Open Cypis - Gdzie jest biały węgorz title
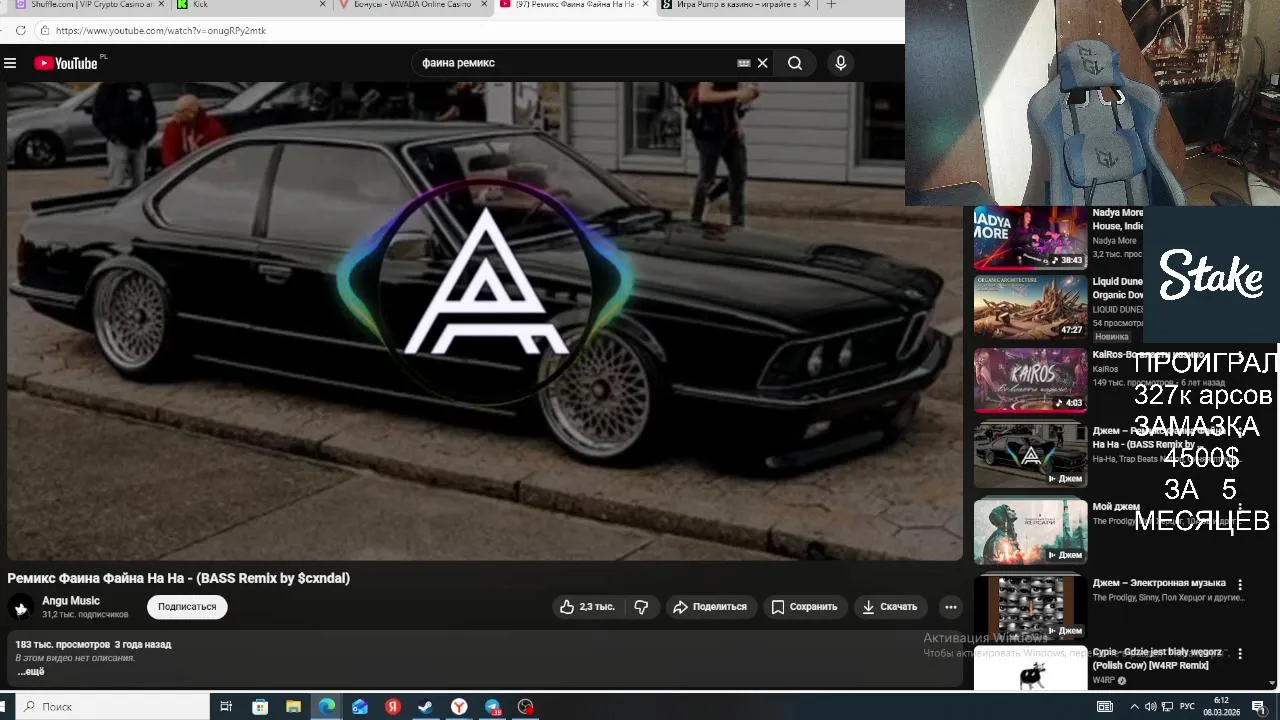The width and height of the screenshot is (1280, 720). pos(1157,659)
